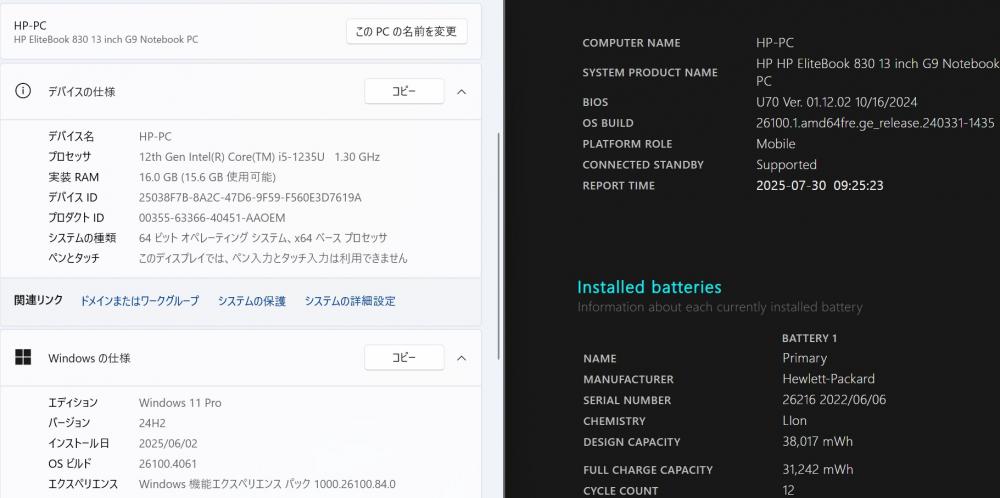Collapse the device specifications section
1000x498 pixels.
tap(462, 92)
